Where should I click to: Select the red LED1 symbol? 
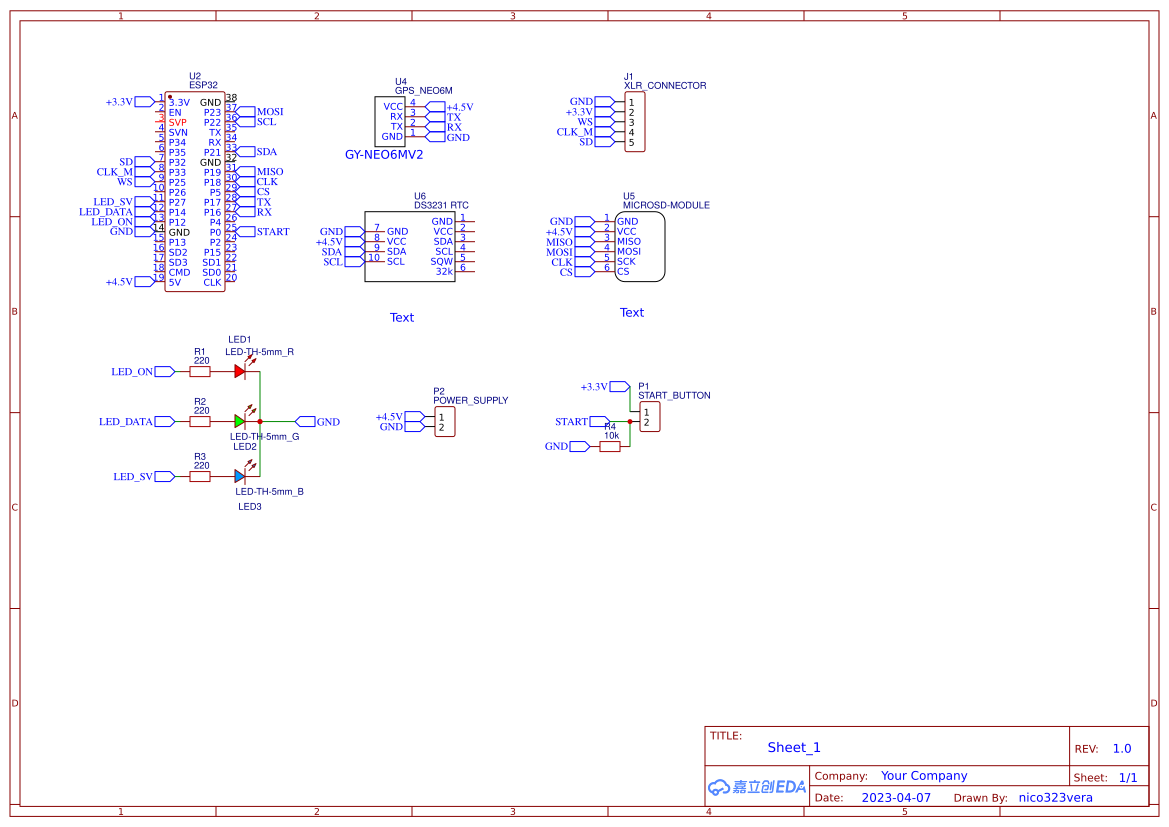tap(240, 370)
